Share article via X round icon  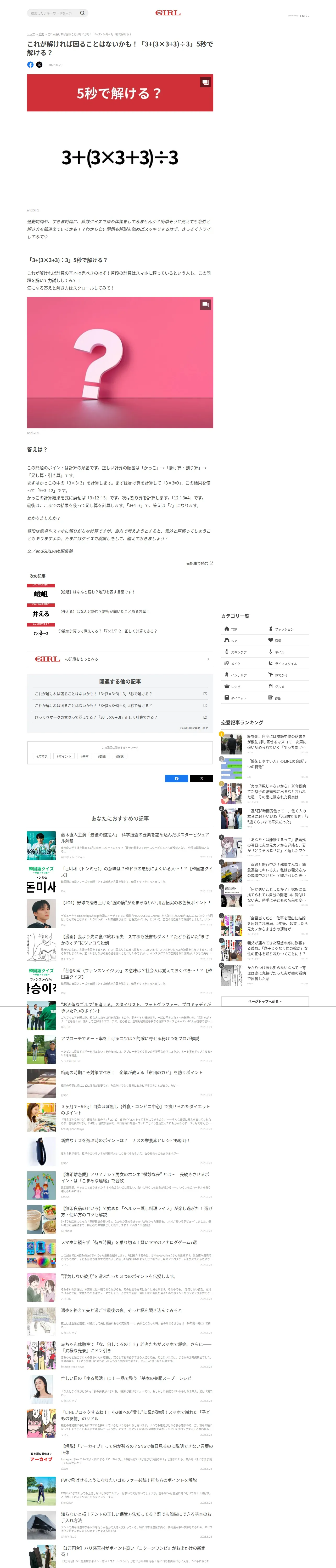pos(40,65)
